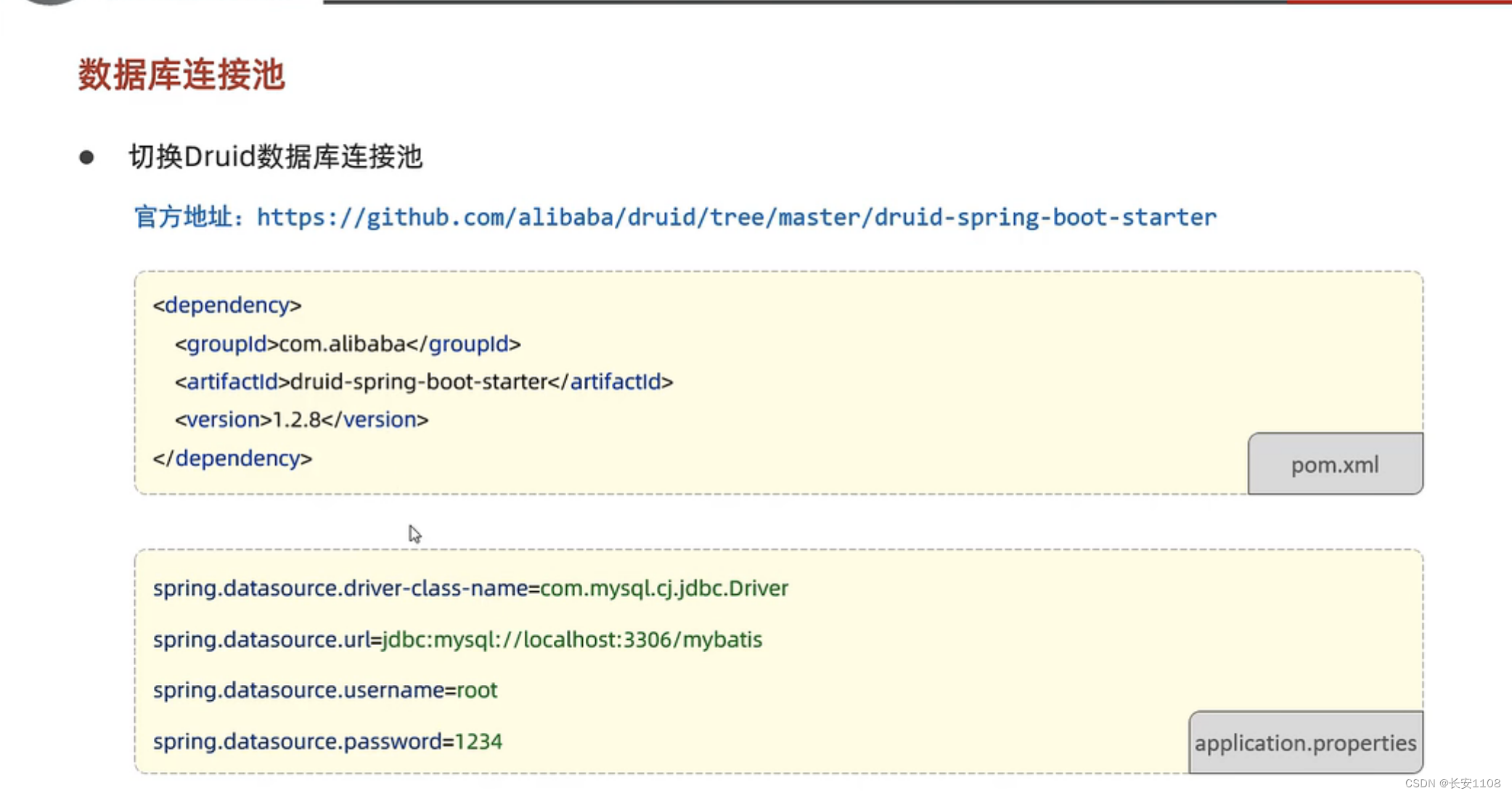Click the opening <dependency> tag line
Image resolution: width=1512 pixels, height=796 pixels.
click(227, 305)
